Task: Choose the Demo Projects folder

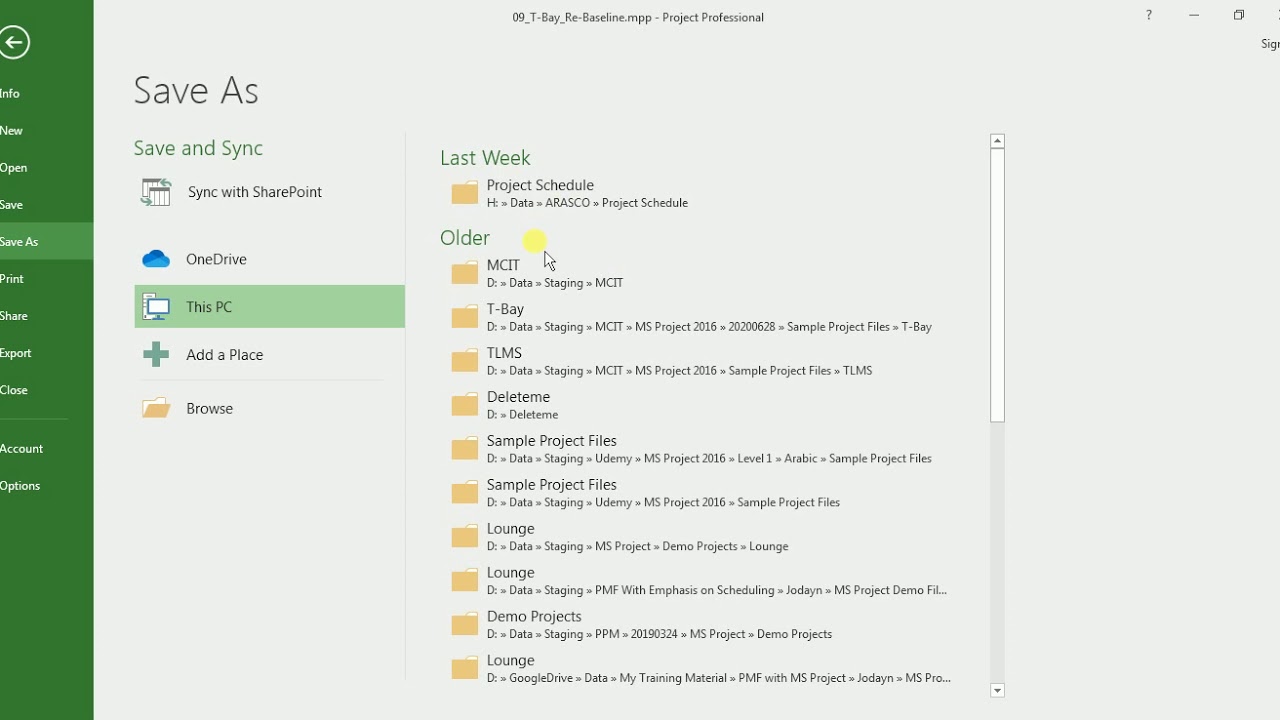Action: pyautogui.click(x=534, y=617)
